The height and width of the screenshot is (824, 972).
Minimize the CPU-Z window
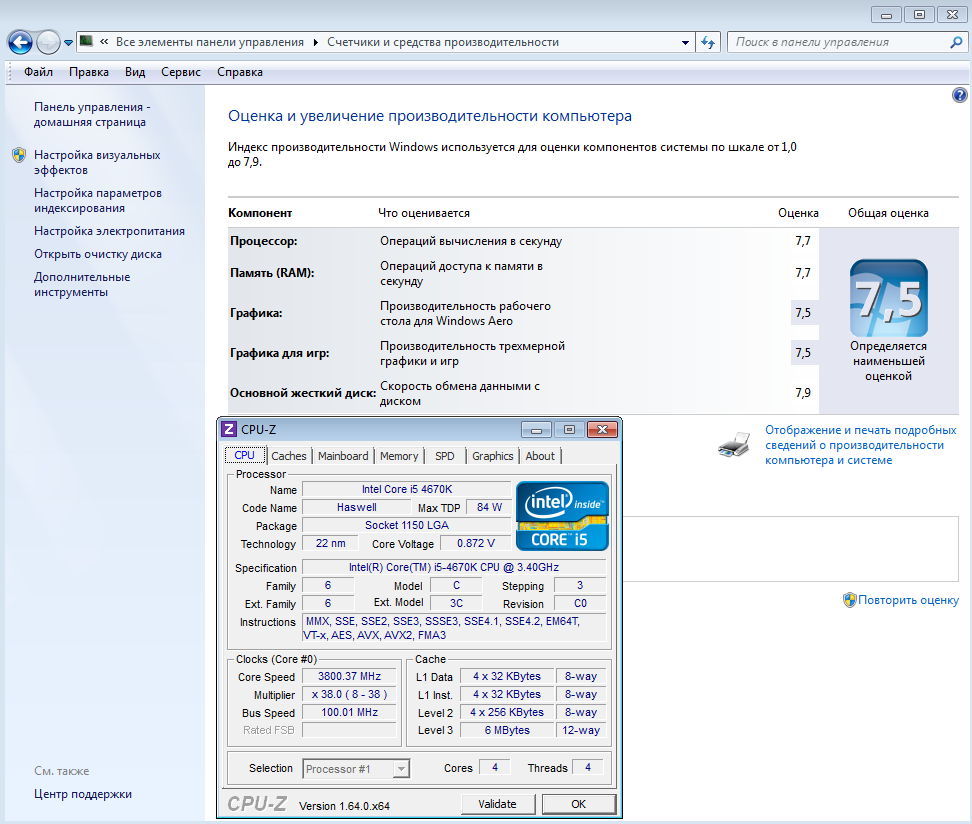(536, 430)
